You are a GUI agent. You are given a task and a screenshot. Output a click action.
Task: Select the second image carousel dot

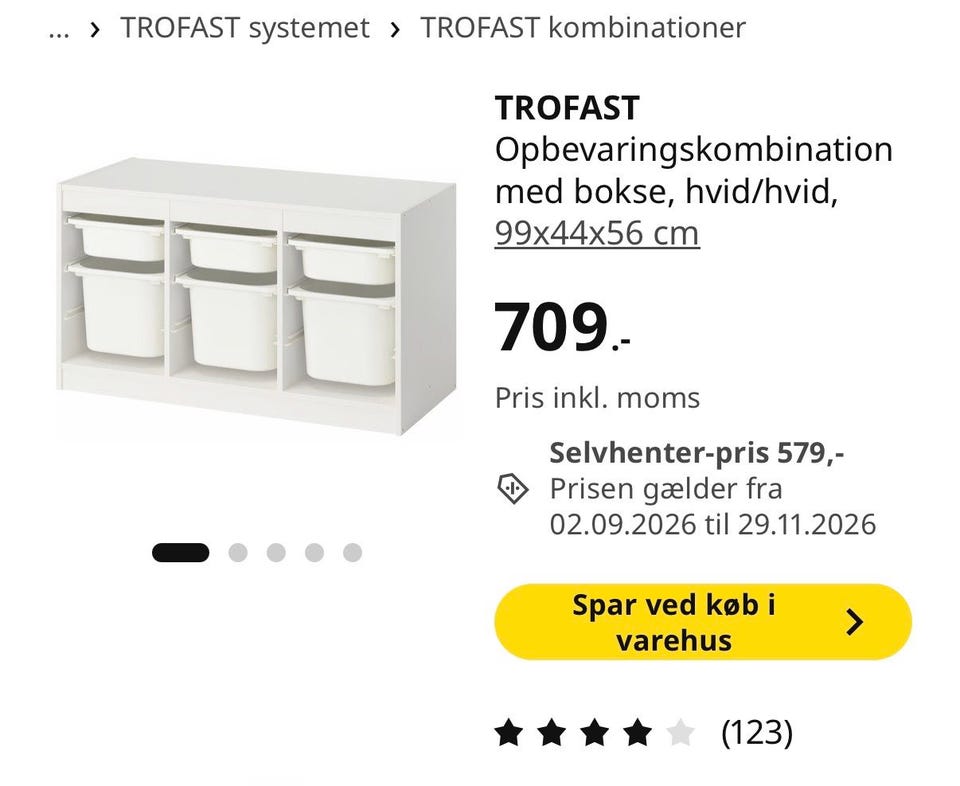pos(238,553)
